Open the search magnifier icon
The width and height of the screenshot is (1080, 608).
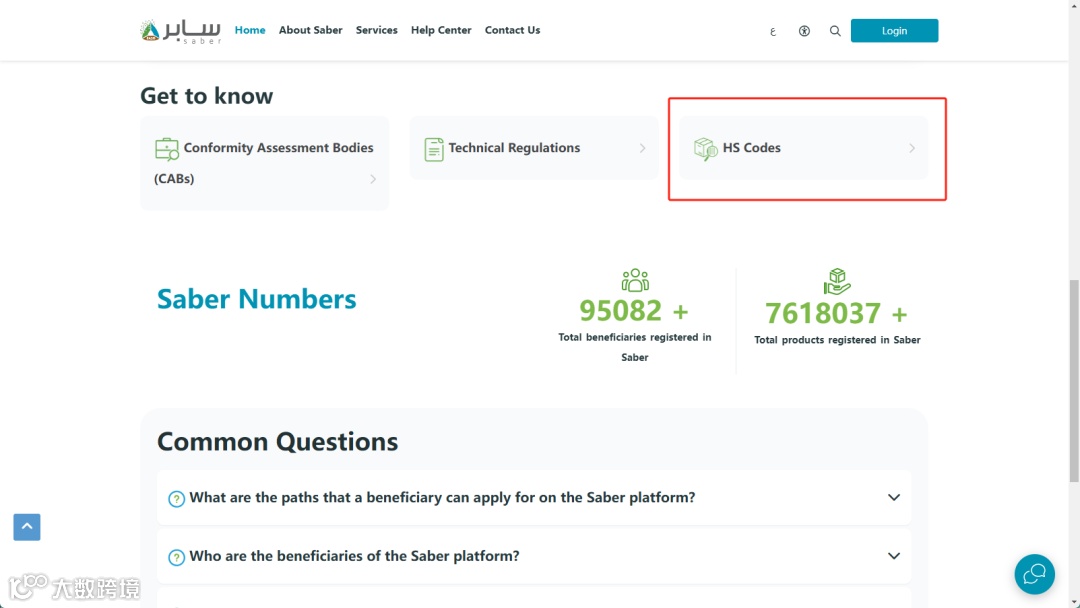[x=835, y=31]
